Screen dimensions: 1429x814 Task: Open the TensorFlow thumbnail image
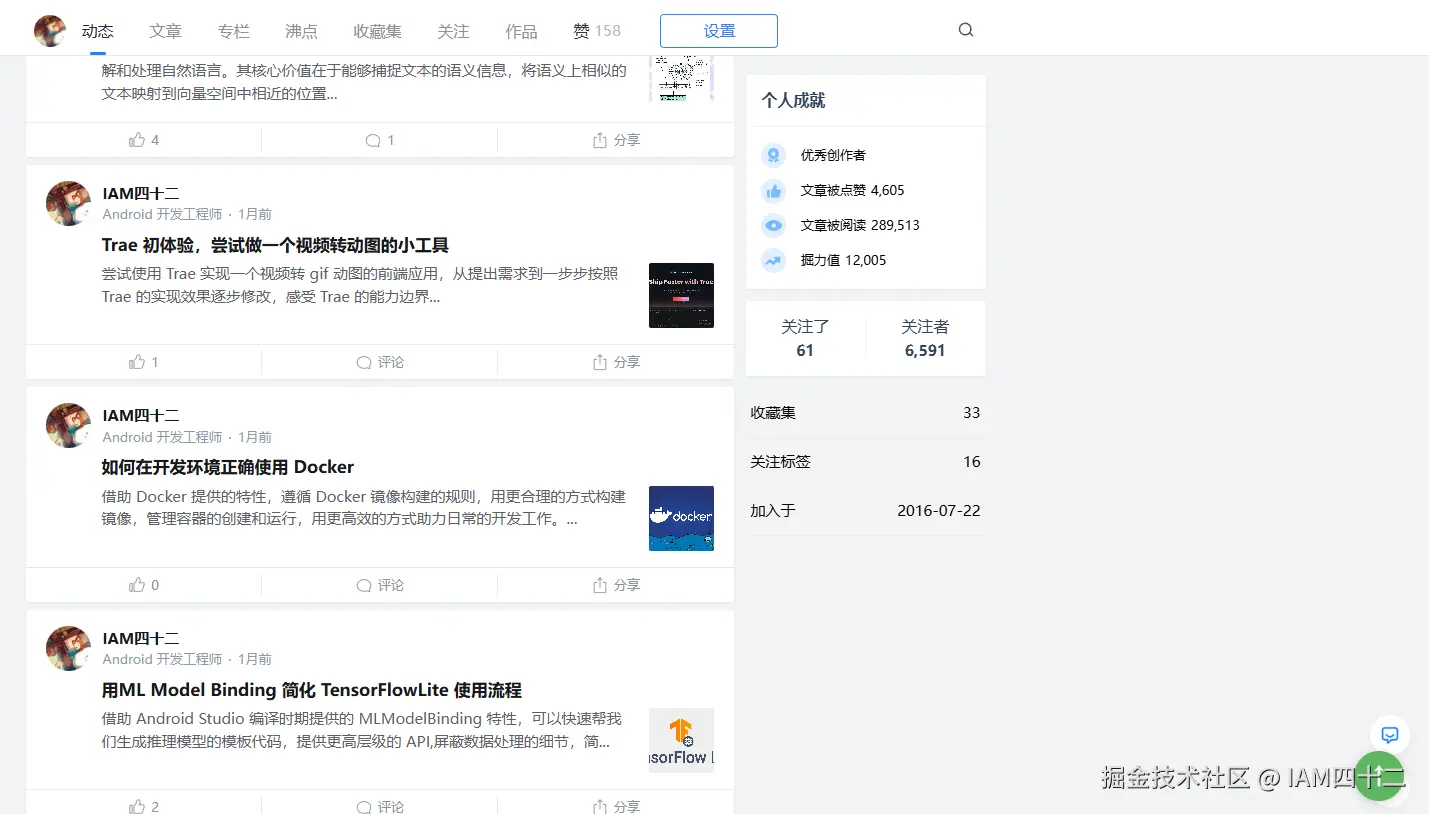coord(681,741)
